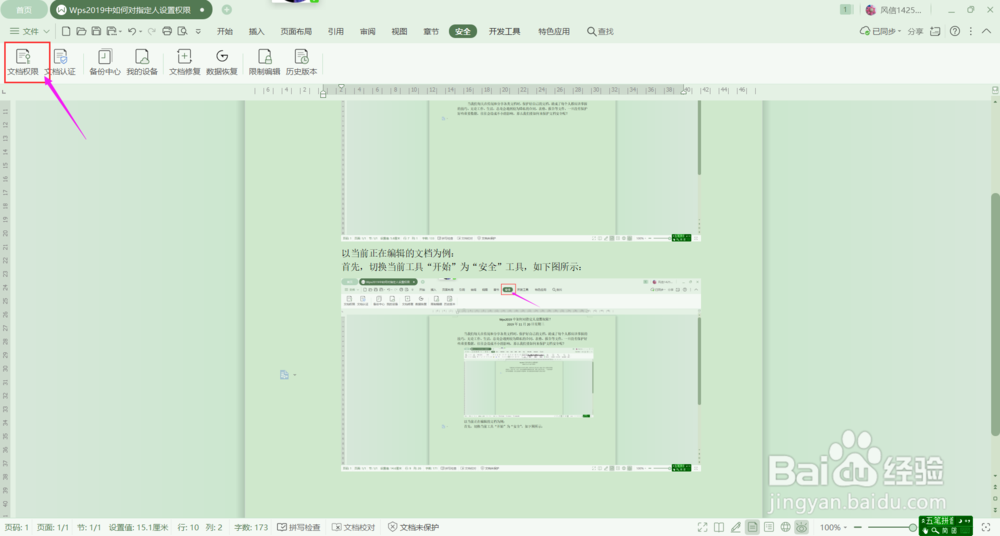The height and width of the screenshot is (536, 1000).
Task: Click 字数: 173 word count
Action: 251,527
